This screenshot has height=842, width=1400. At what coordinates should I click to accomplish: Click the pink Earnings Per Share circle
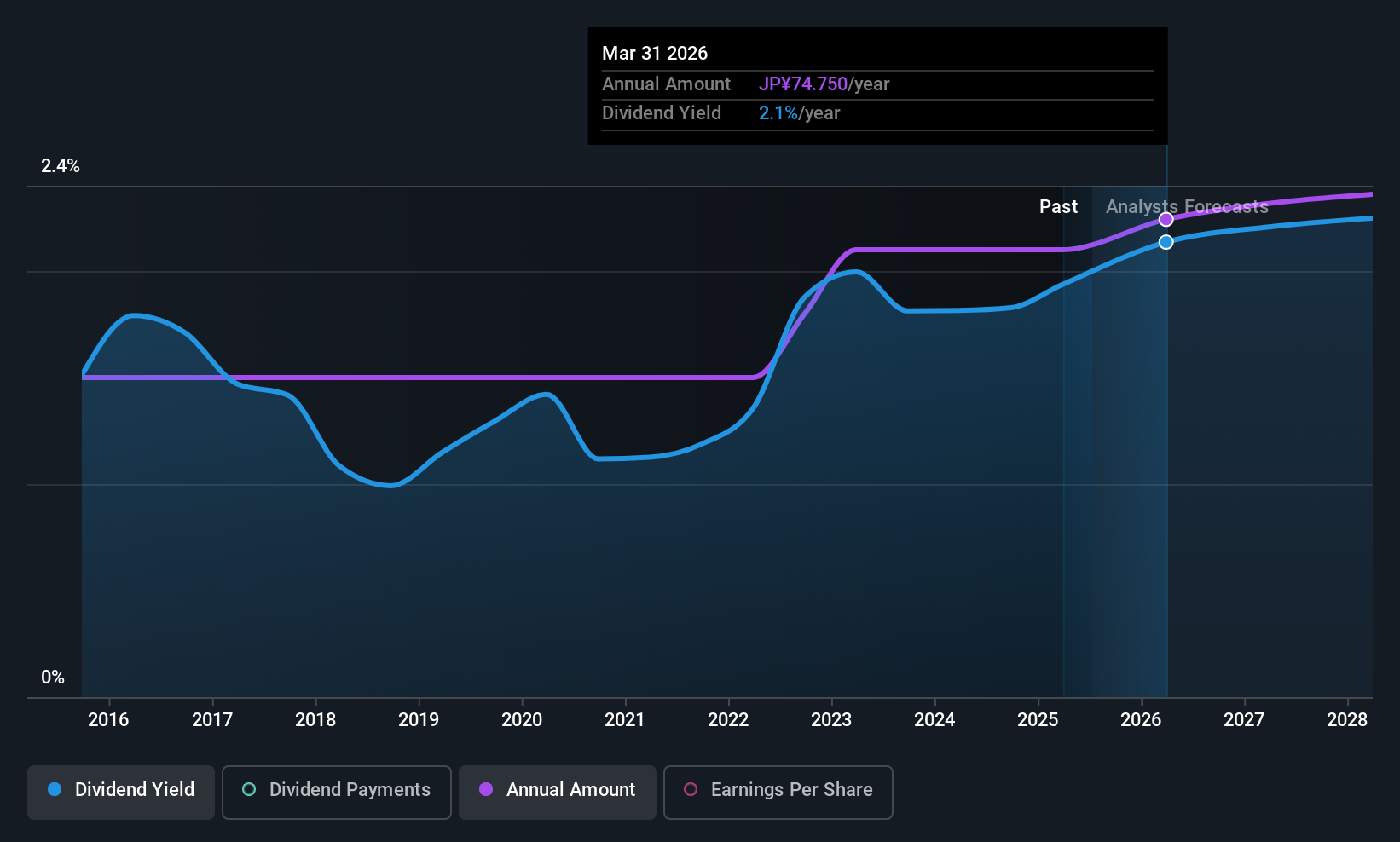(691, 789)
